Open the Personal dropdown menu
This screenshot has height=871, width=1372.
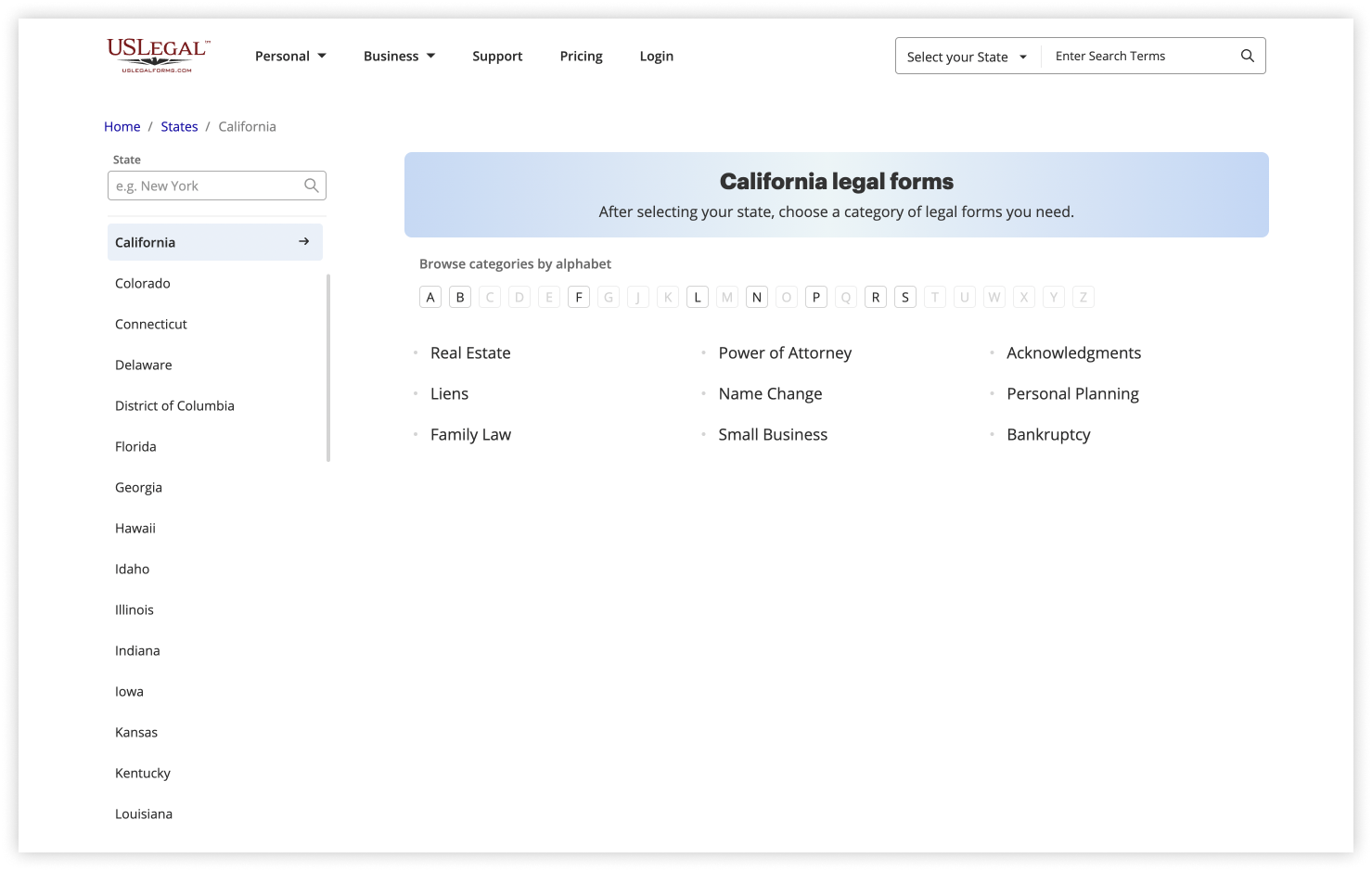(290, 56)
